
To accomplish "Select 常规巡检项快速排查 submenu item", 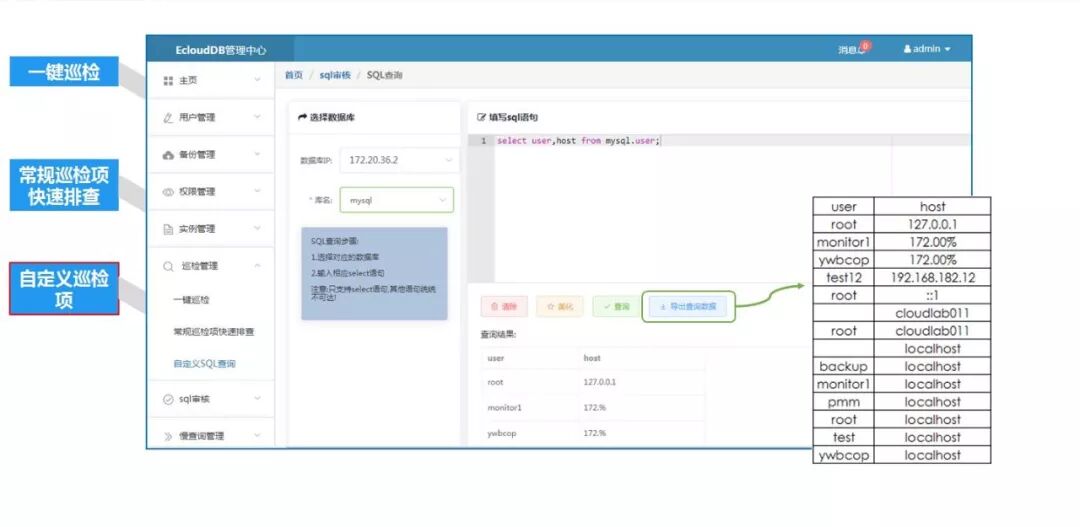I will [x=214, y=332].
